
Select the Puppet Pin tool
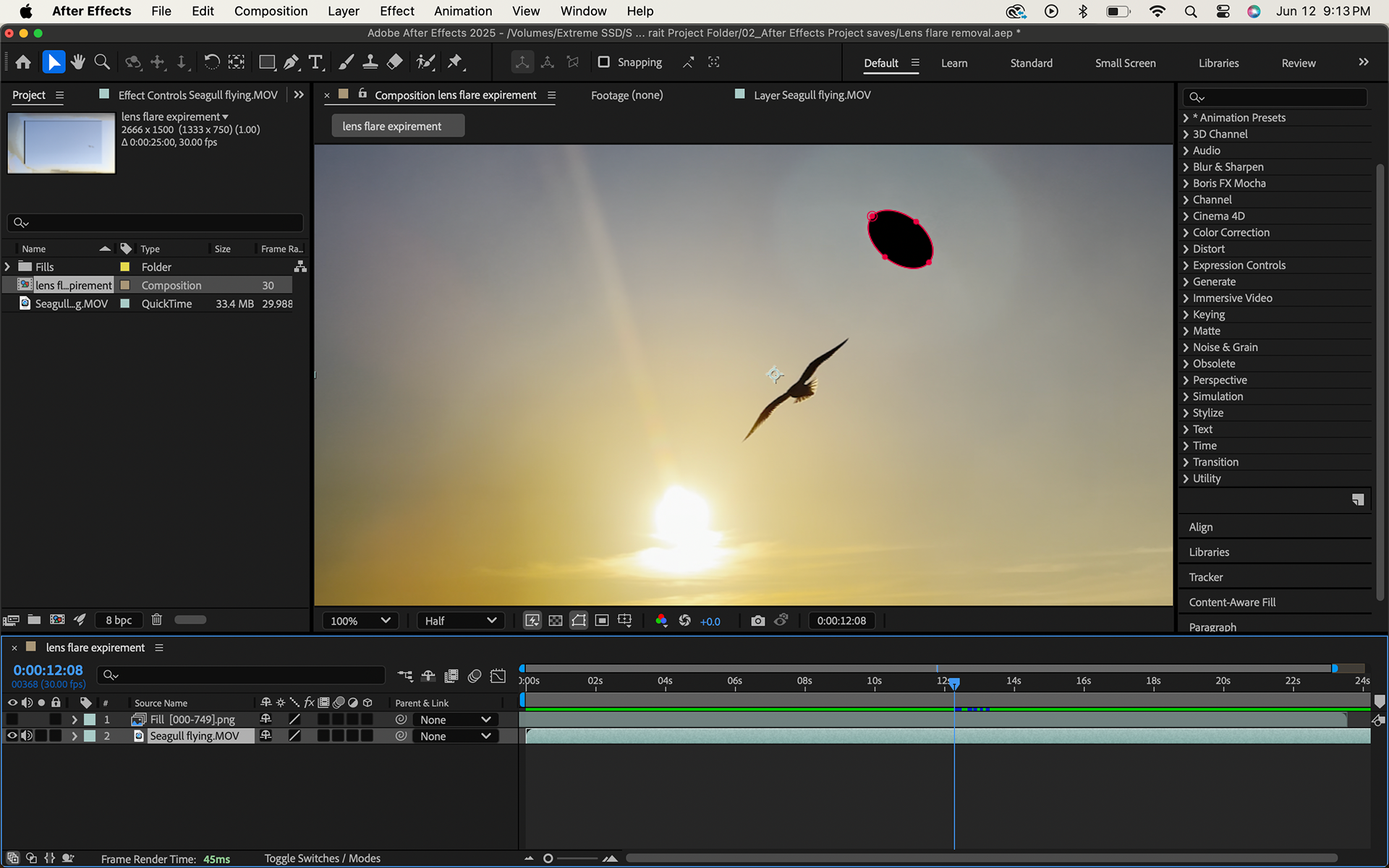(454, 62)
